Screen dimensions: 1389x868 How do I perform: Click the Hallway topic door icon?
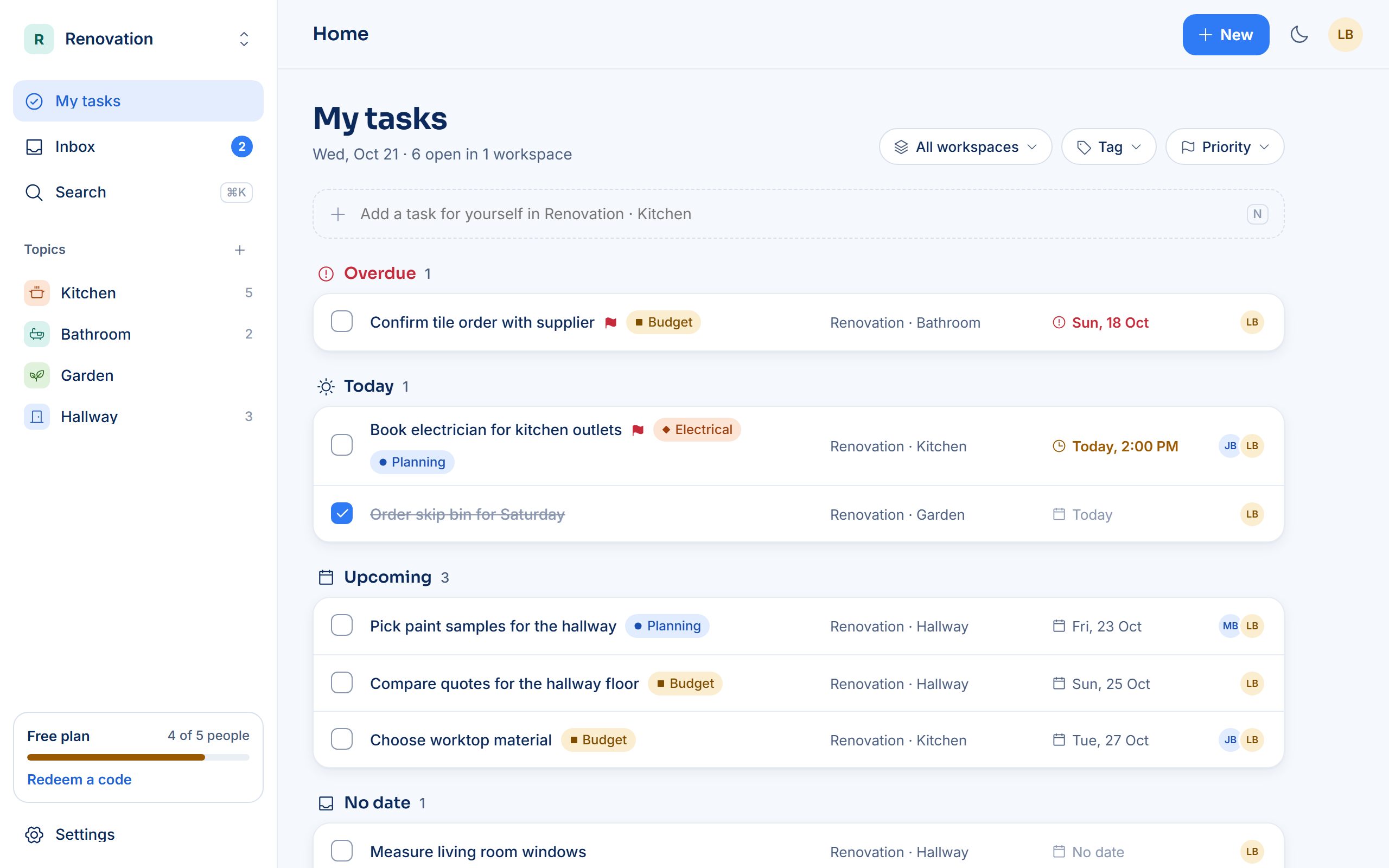37,417
